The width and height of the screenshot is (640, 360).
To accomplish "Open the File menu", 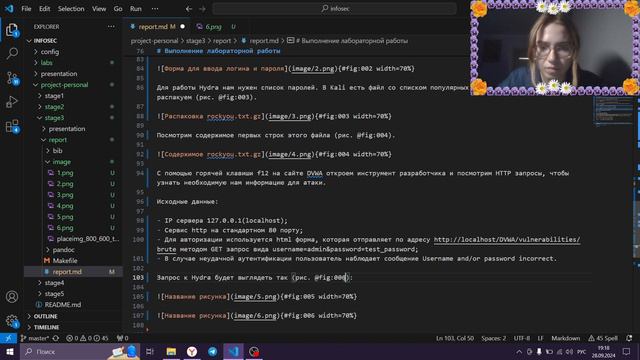I will coord(26,9).
